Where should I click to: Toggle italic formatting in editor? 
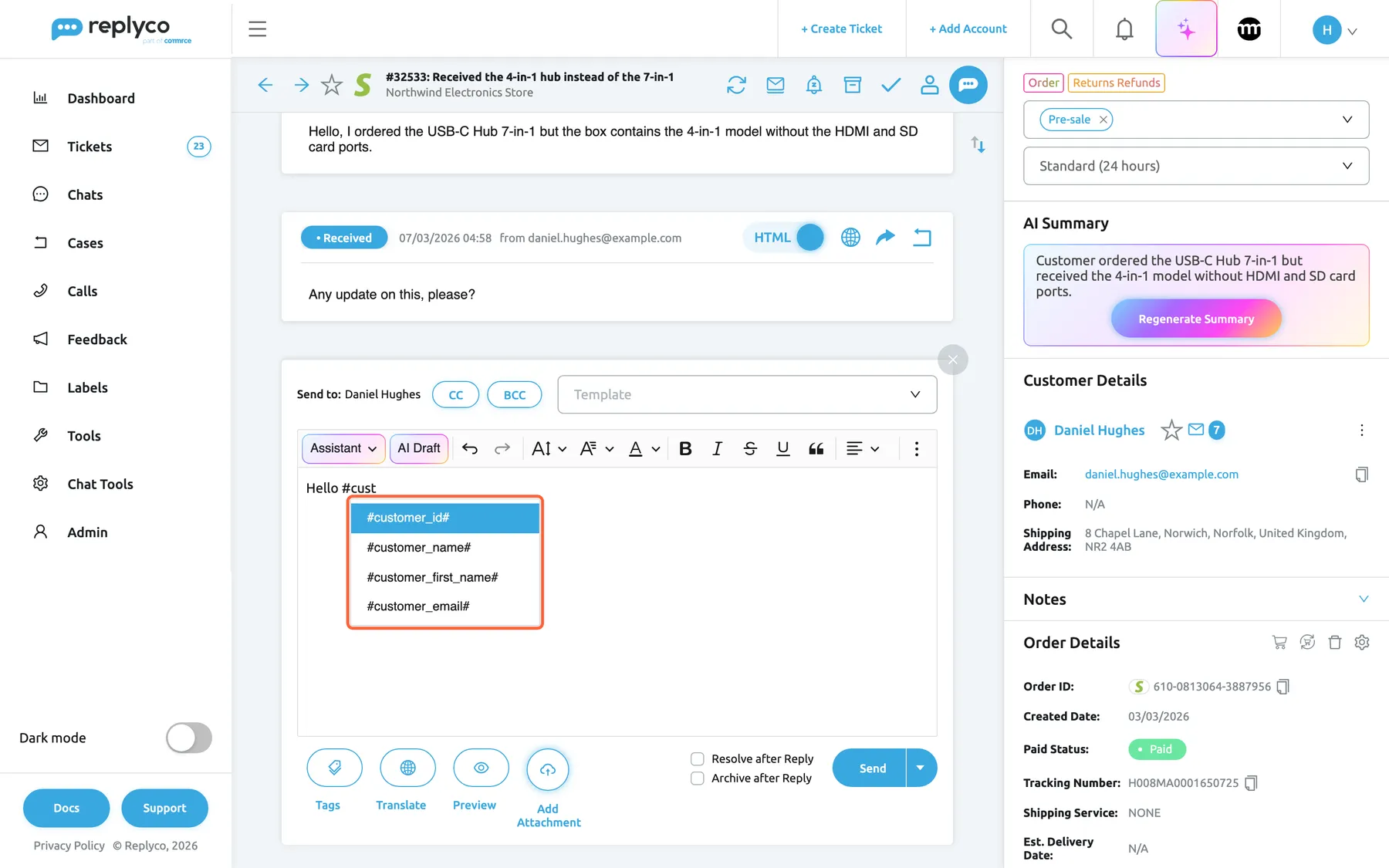717,449
